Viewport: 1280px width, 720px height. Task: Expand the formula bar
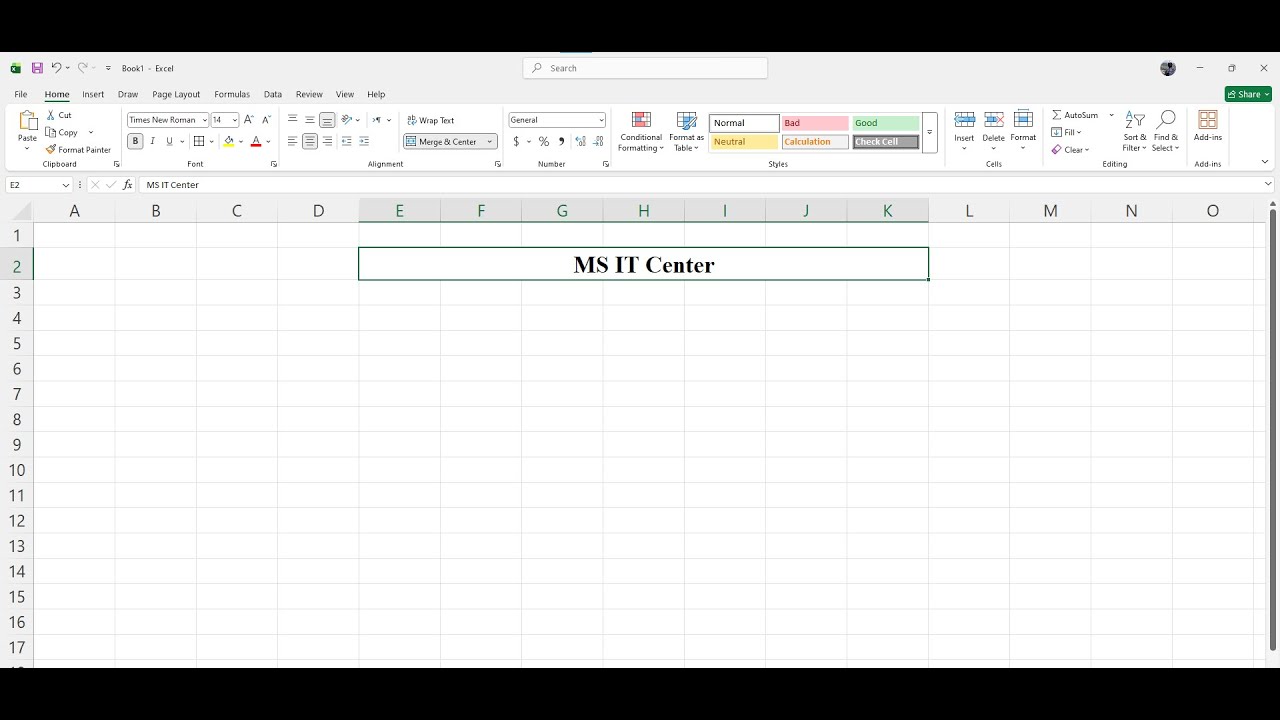[1269, 184]
